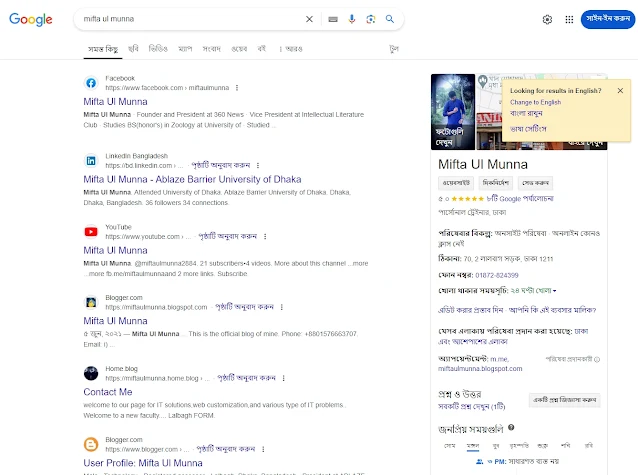This screenshot has height=475, width=638.
Task: Select the Tuesday 'মঙ্গল' popular times tab
Action: click(x=473, y=446)
